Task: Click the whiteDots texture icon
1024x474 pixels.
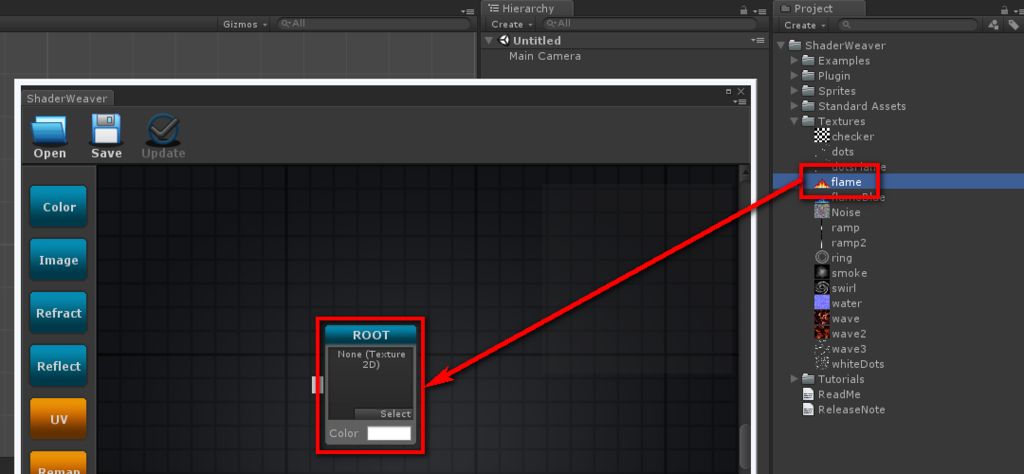Action: (822, 364)
